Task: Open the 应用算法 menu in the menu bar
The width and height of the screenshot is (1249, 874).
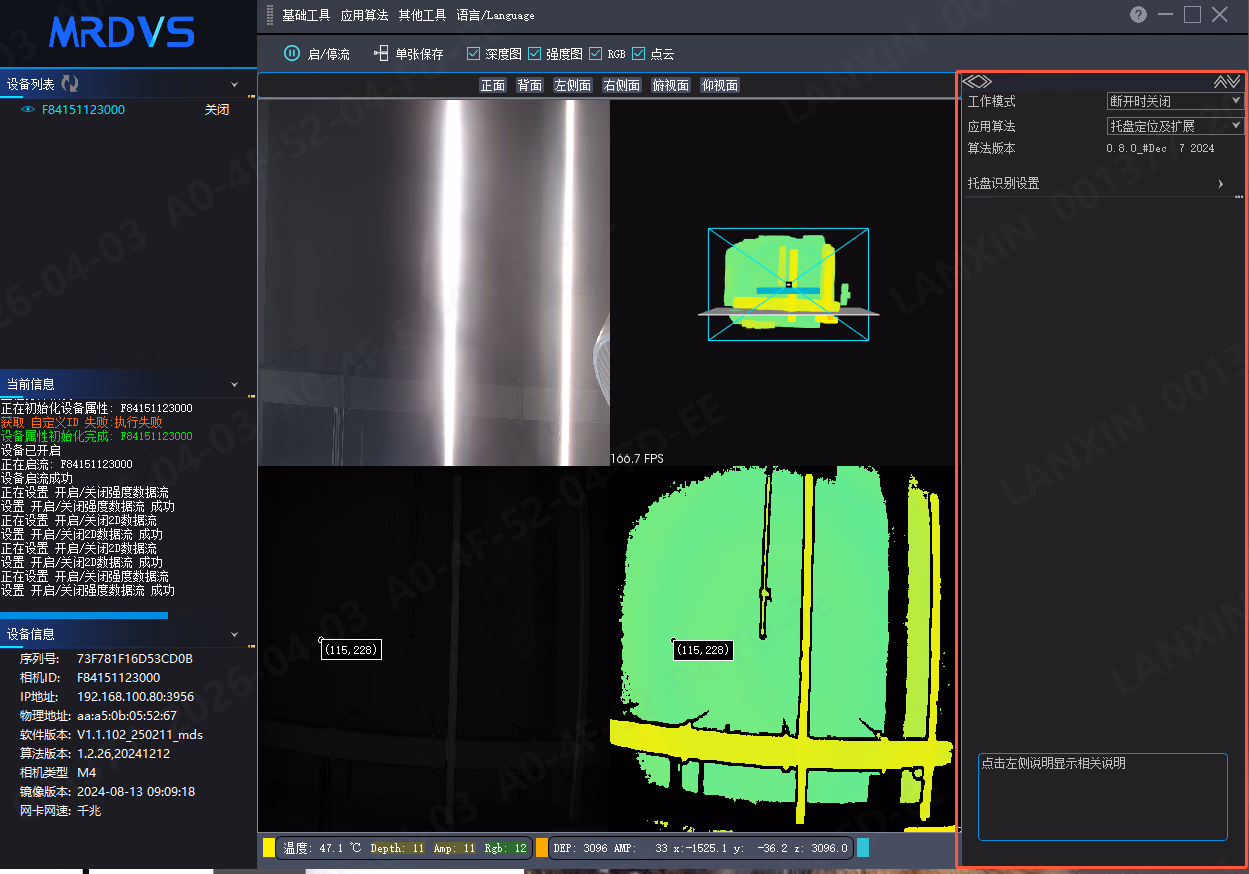Action: 364,15
